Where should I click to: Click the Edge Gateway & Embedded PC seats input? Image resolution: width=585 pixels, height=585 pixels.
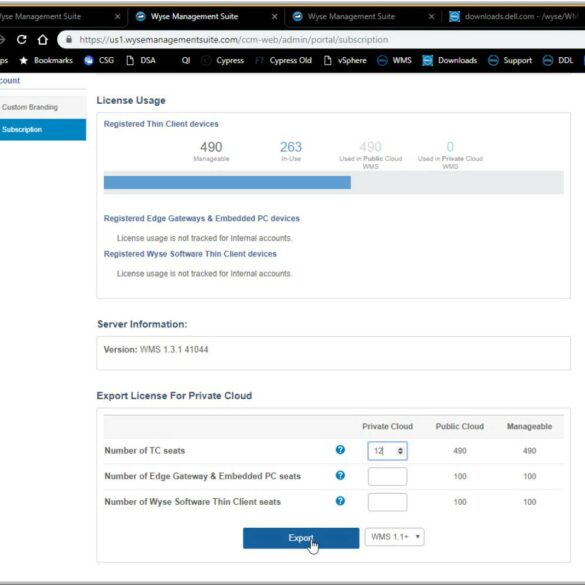click(x=387, y=476)
